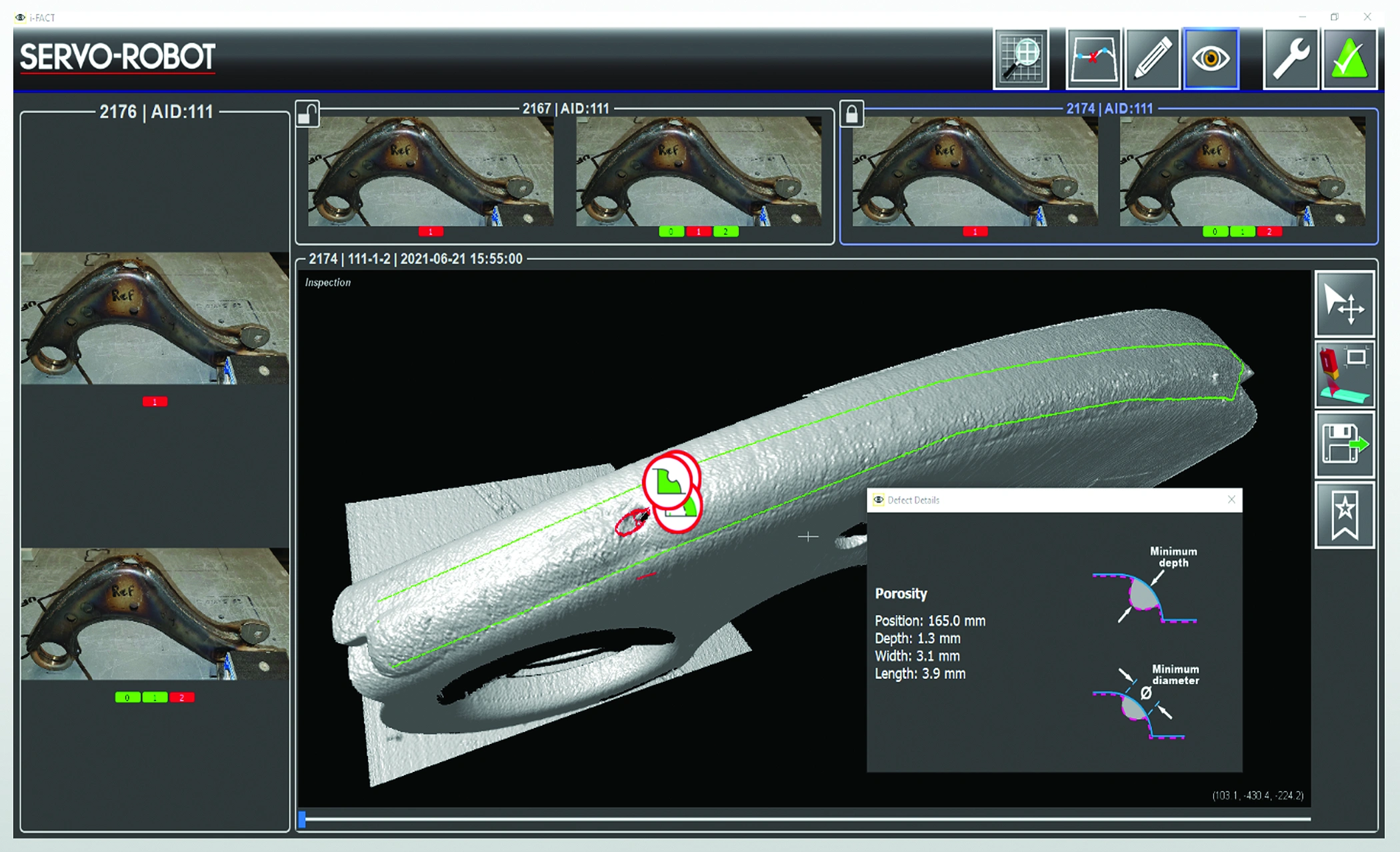The height and width of the screenshot is (852, 1400).
Task: Click green 0 badge under lower 2176 thumbnail
Action: tap(127, 697)
